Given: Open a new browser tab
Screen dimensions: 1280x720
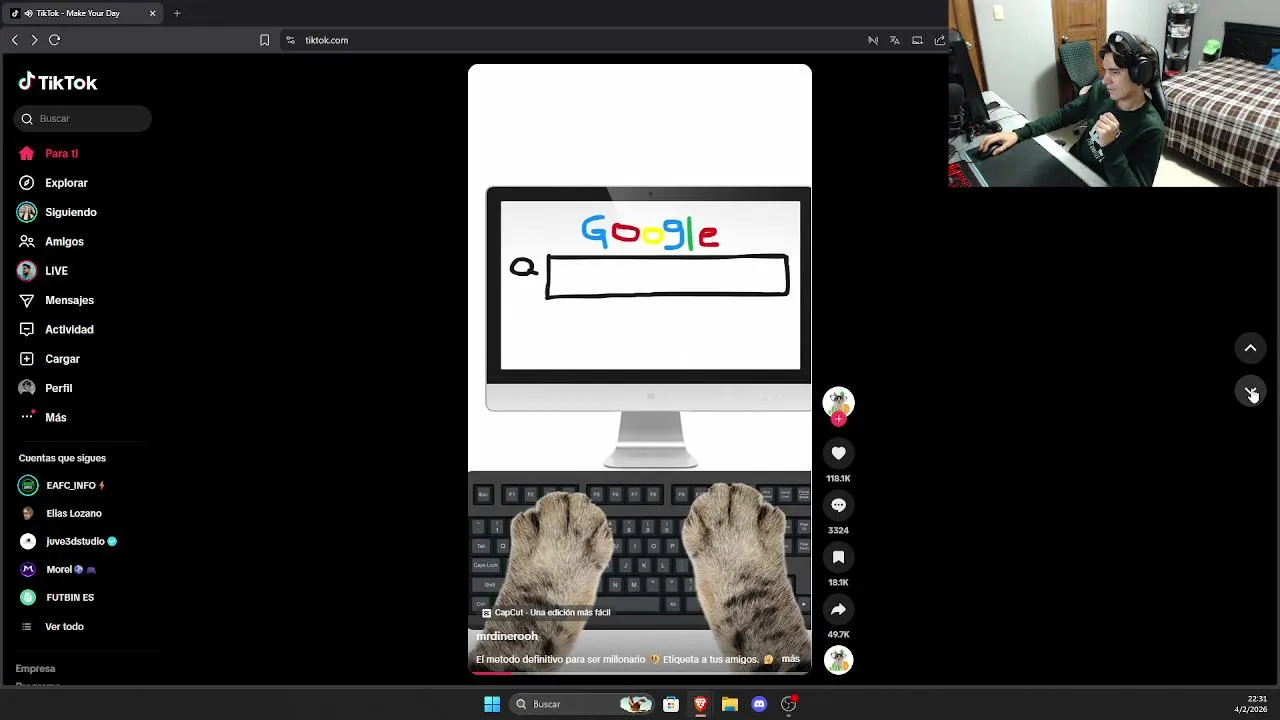Looking at the screenshot, I should coord(177,13).
